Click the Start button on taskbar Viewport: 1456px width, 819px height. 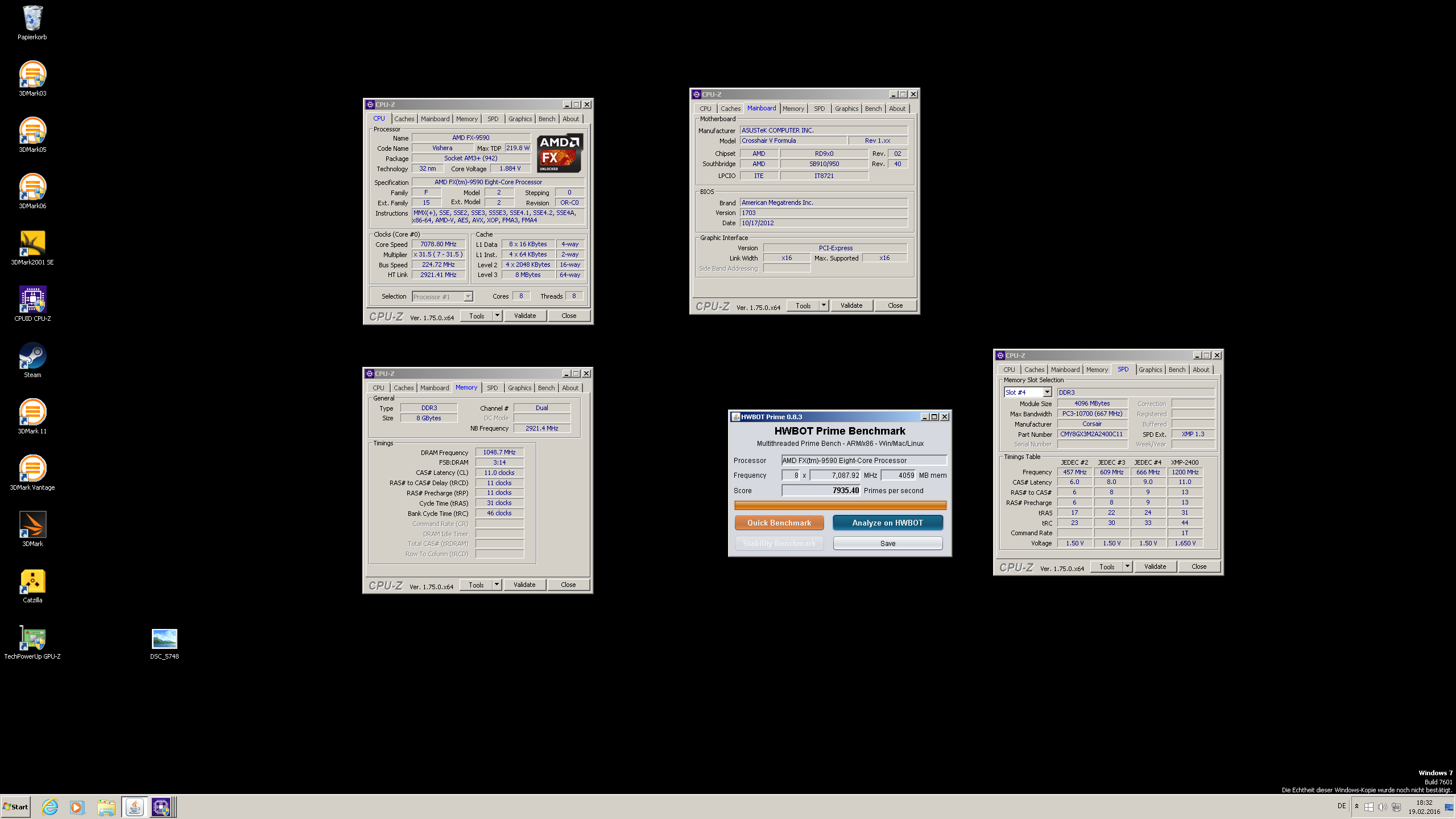(x=16, y=806)
